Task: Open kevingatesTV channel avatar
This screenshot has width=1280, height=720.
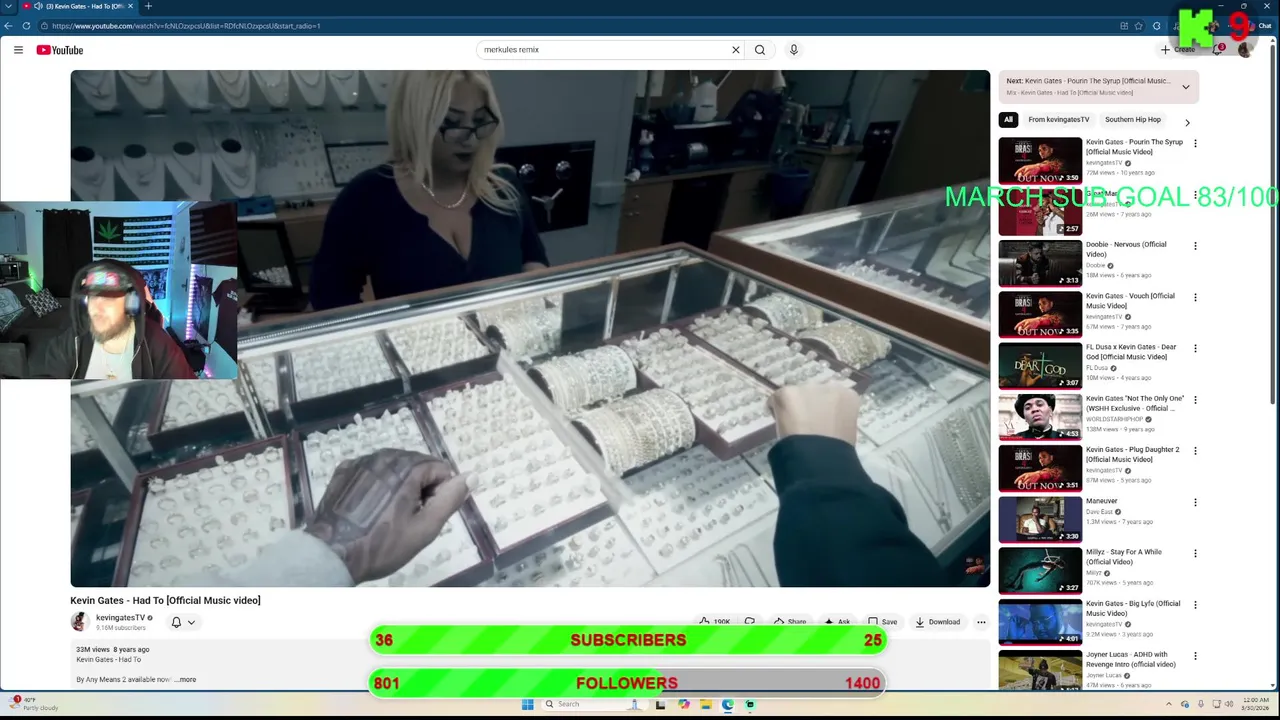Action: (79, 622)
